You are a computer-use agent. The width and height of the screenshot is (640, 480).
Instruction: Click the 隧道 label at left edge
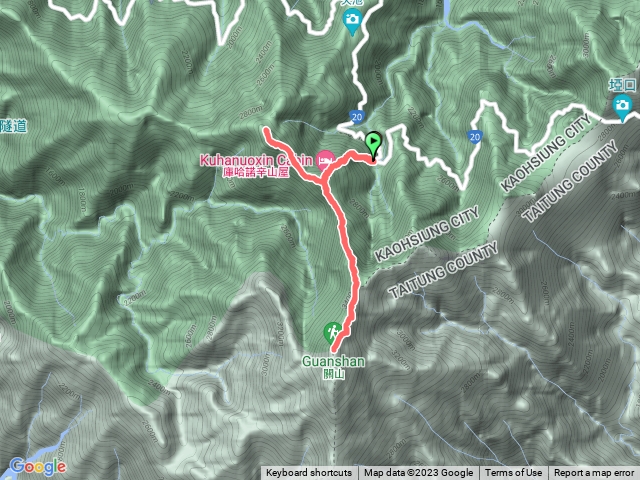point(13,126)
